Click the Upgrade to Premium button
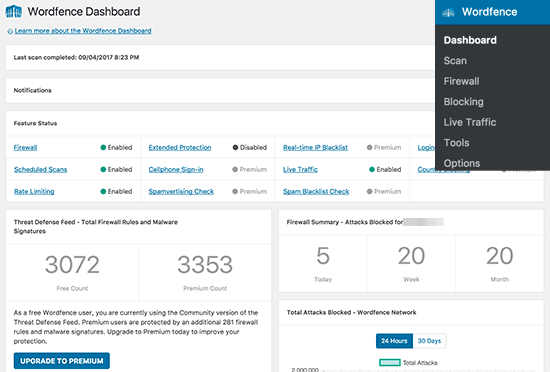550x372 pixels. (x=62, y=361)
